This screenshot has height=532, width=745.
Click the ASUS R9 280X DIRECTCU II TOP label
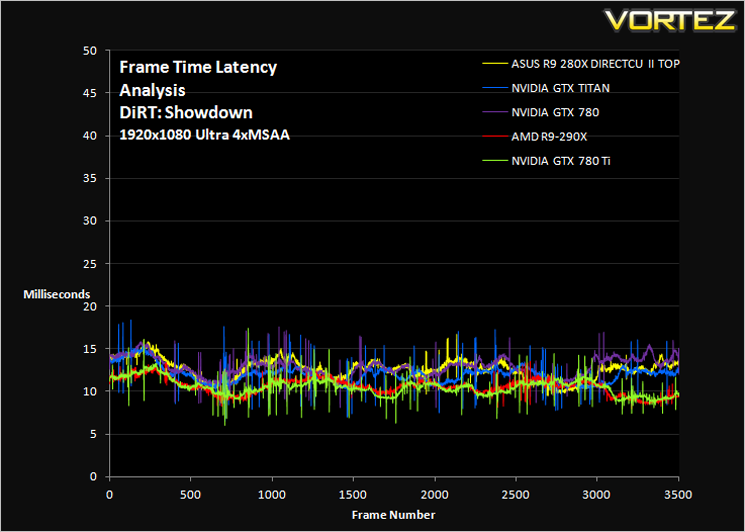pos(595,64)
